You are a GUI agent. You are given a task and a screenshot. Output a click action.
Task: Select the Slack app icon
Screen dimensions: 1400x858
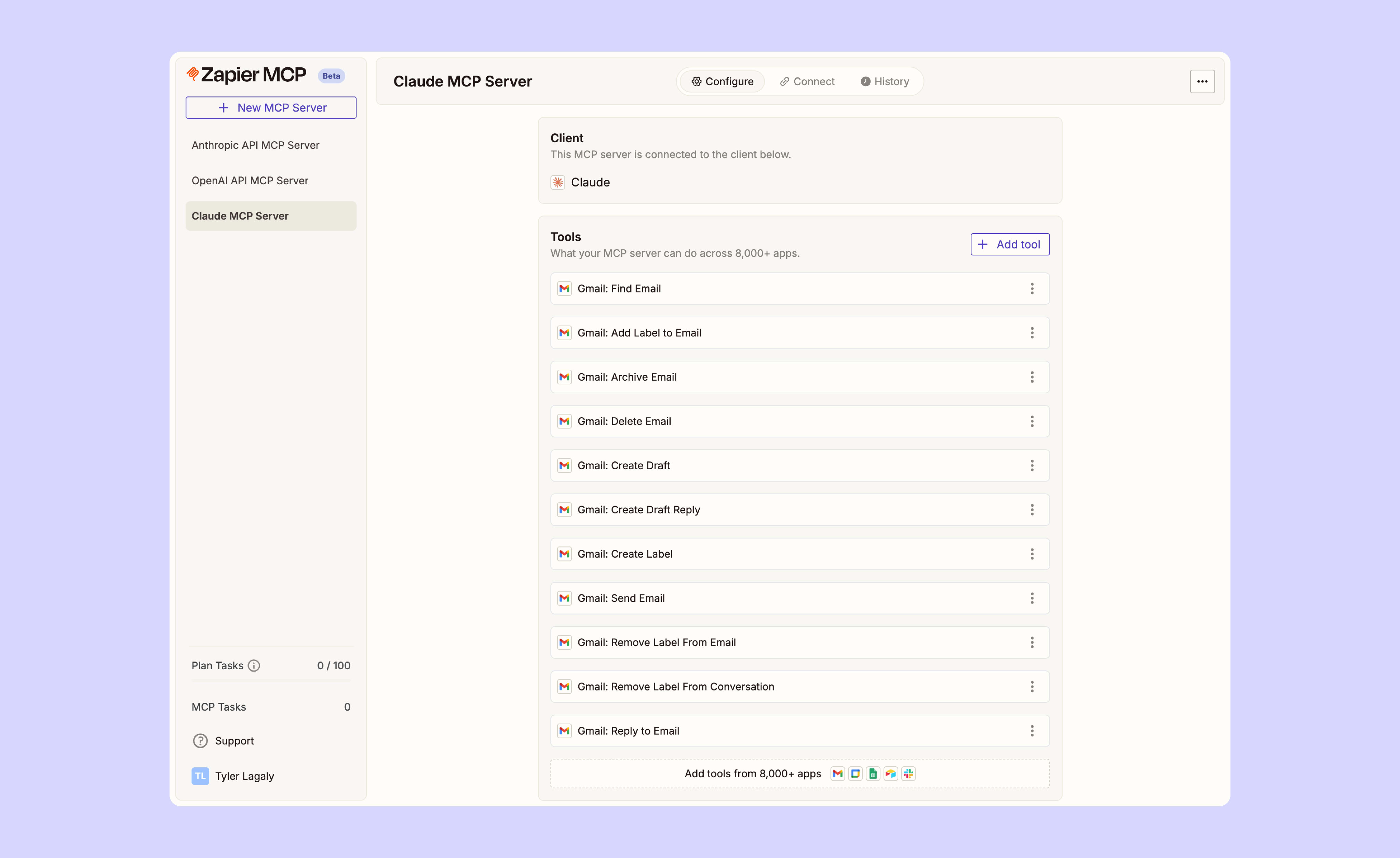908,774
